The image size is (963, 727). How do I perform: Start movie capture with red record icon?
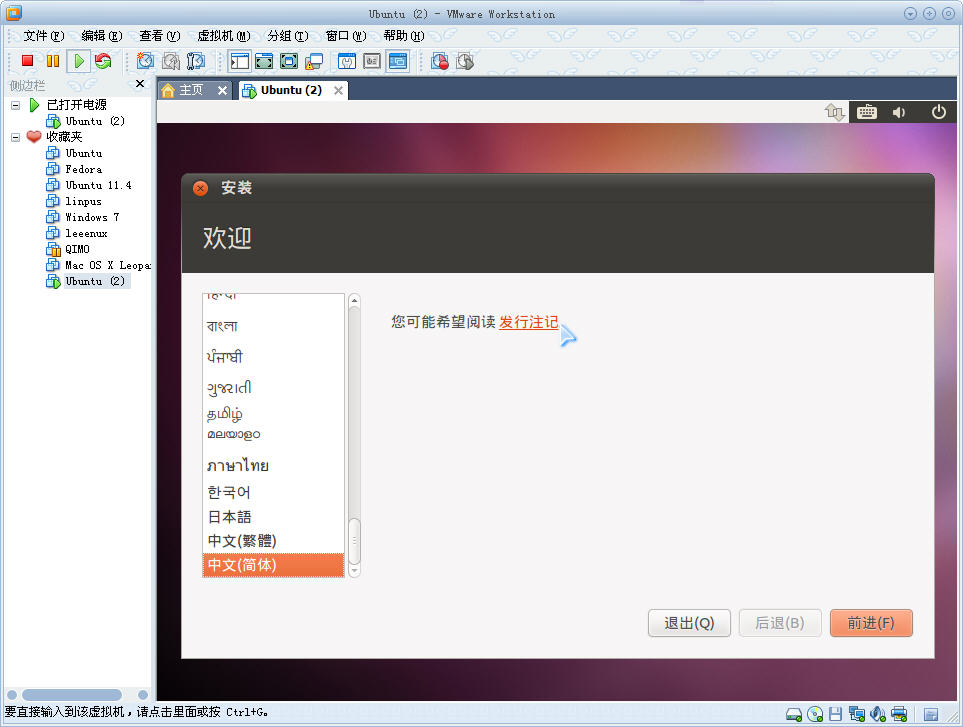tap(440, 61)
